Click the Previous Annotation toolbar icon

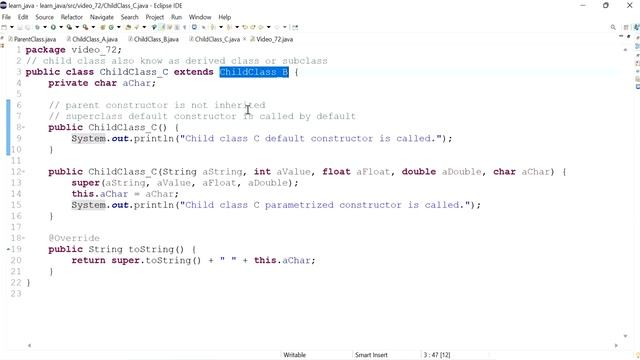(229, 27)
